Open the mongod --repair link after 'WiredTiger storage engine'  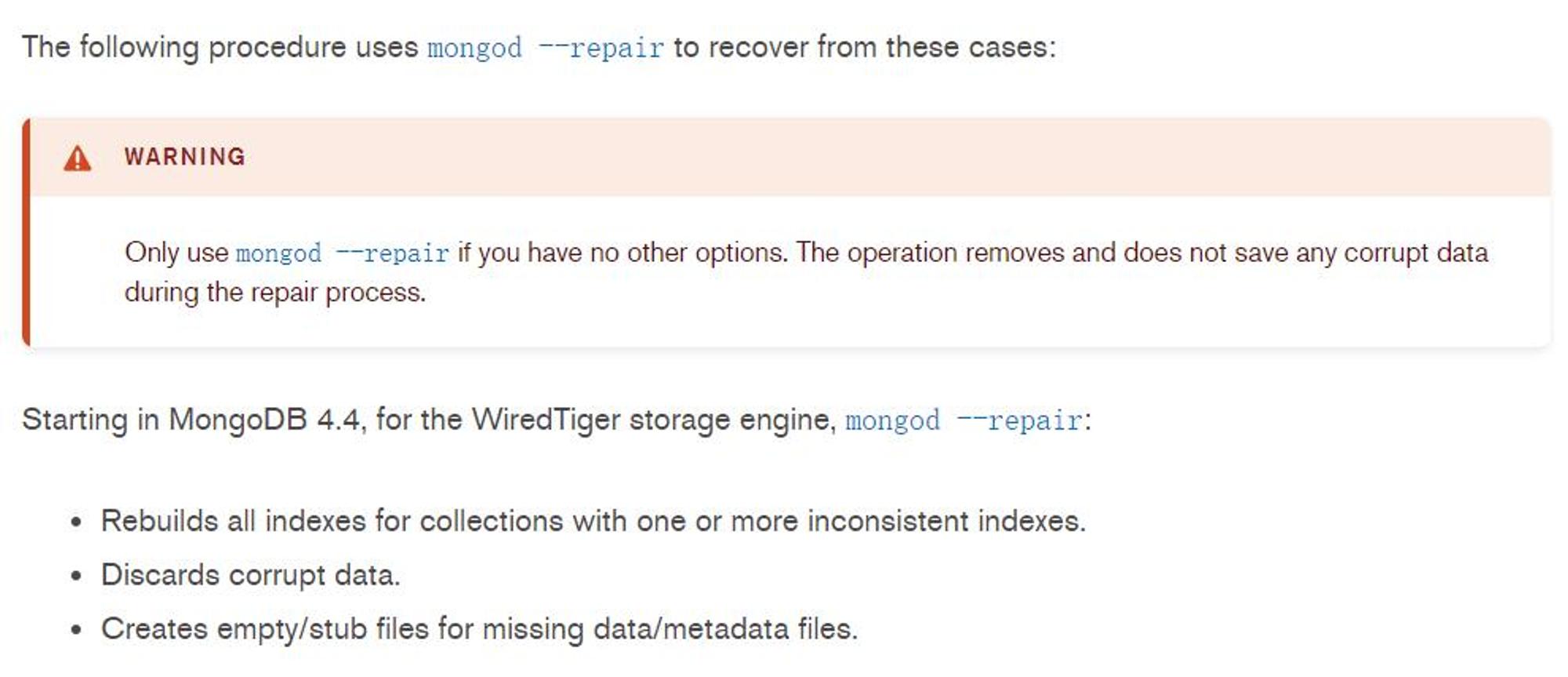964,420
